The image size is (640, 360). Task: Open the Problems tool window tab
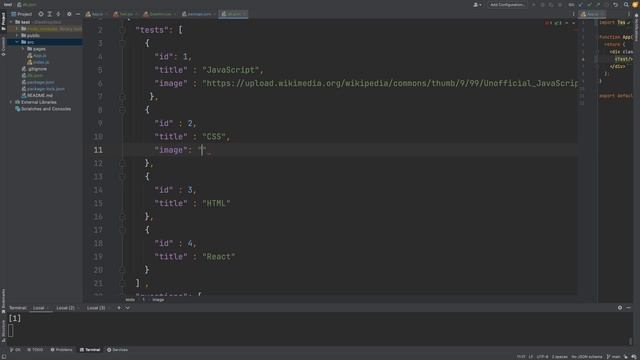click(x=61, y=350)
